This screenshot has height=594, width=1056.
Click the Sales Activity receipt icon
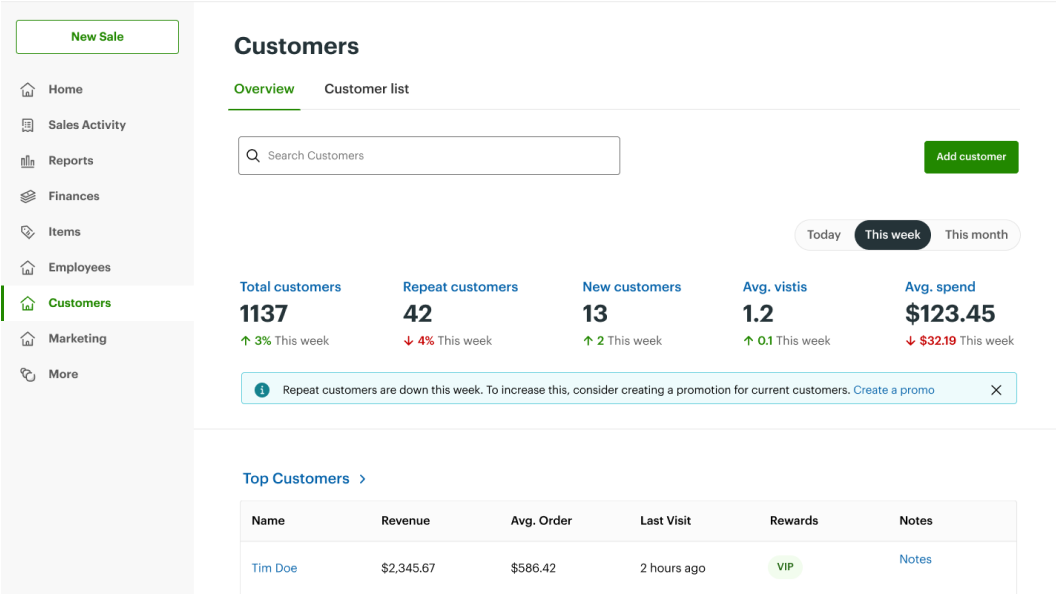[x=28, y=125]
